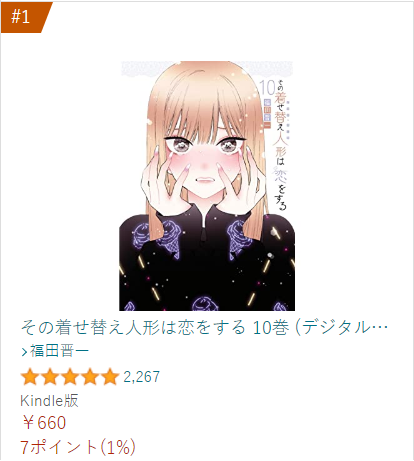Click the vertical title text on the cover
The width and height of the screenshot is (414, 461).
280,147
